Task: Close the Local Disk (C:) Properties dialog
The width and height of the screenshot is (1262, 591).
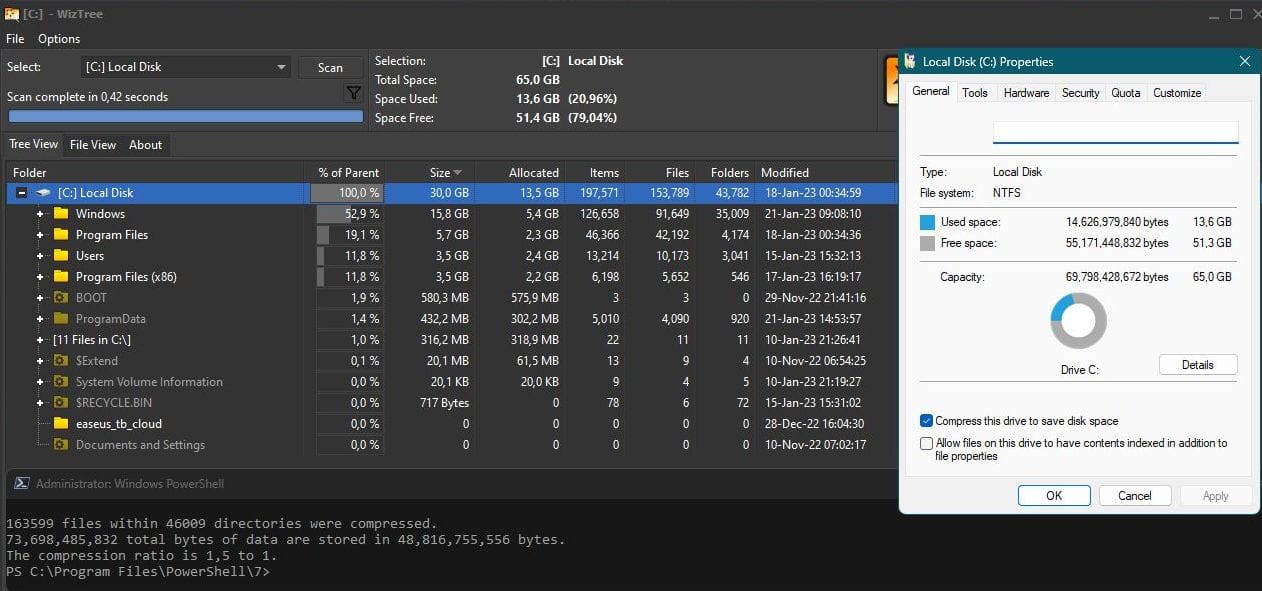Action: click(1245, 61)
